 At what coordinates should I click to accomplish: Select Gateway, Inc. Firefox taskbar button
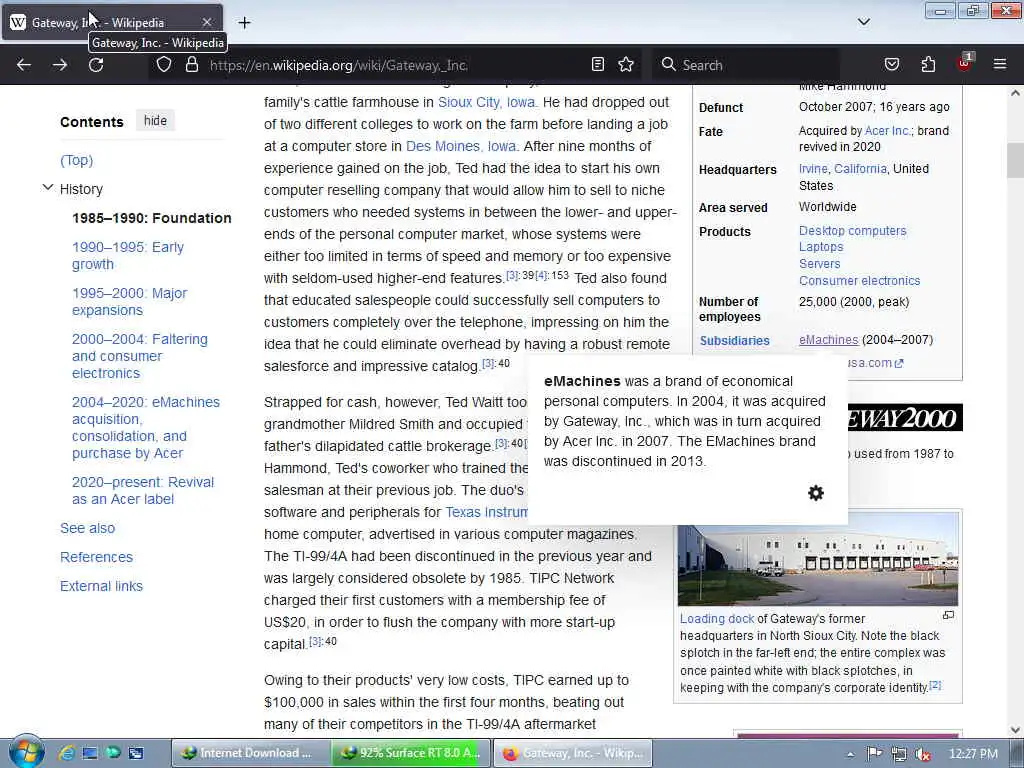(573, 753)
